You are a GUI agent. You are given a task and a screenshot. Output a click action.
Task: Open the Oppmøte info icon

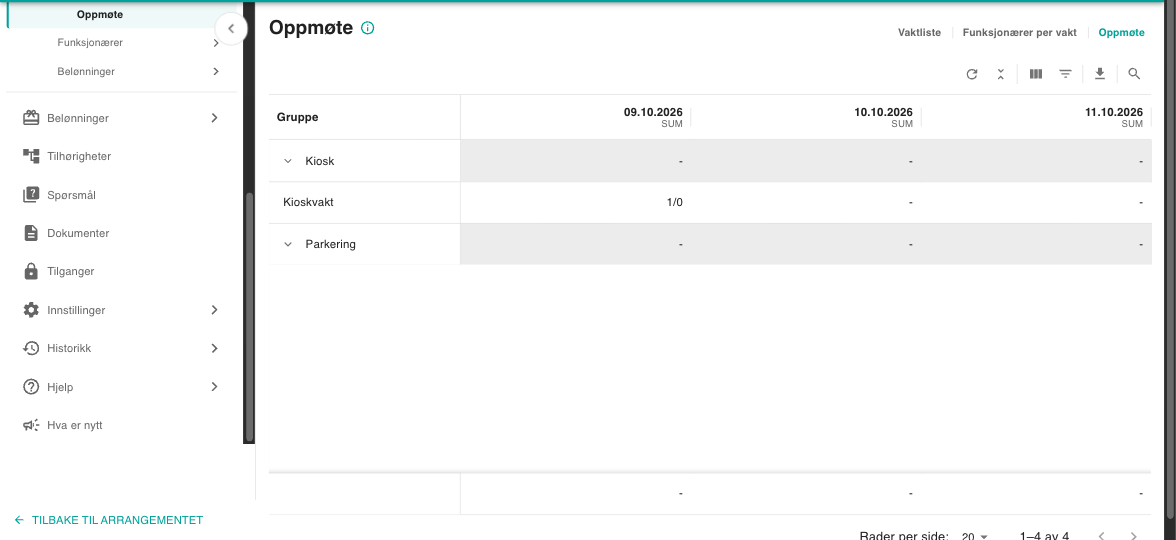pyautogui.click(x=368, y=28)
